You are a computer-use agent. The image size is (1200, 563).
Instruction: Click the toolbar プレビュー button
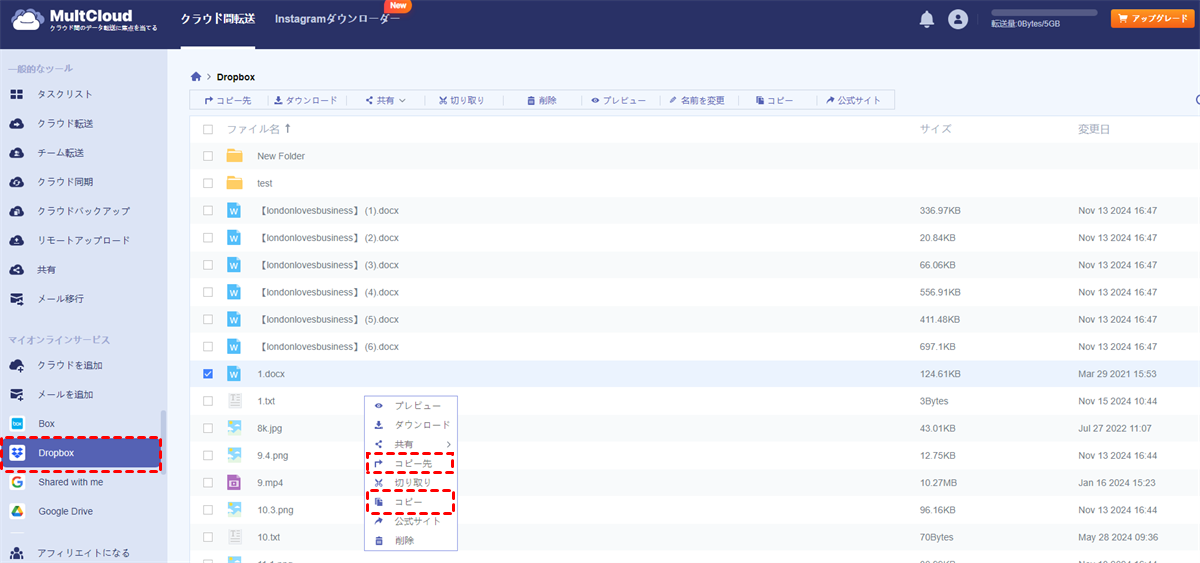click(618, 100)
